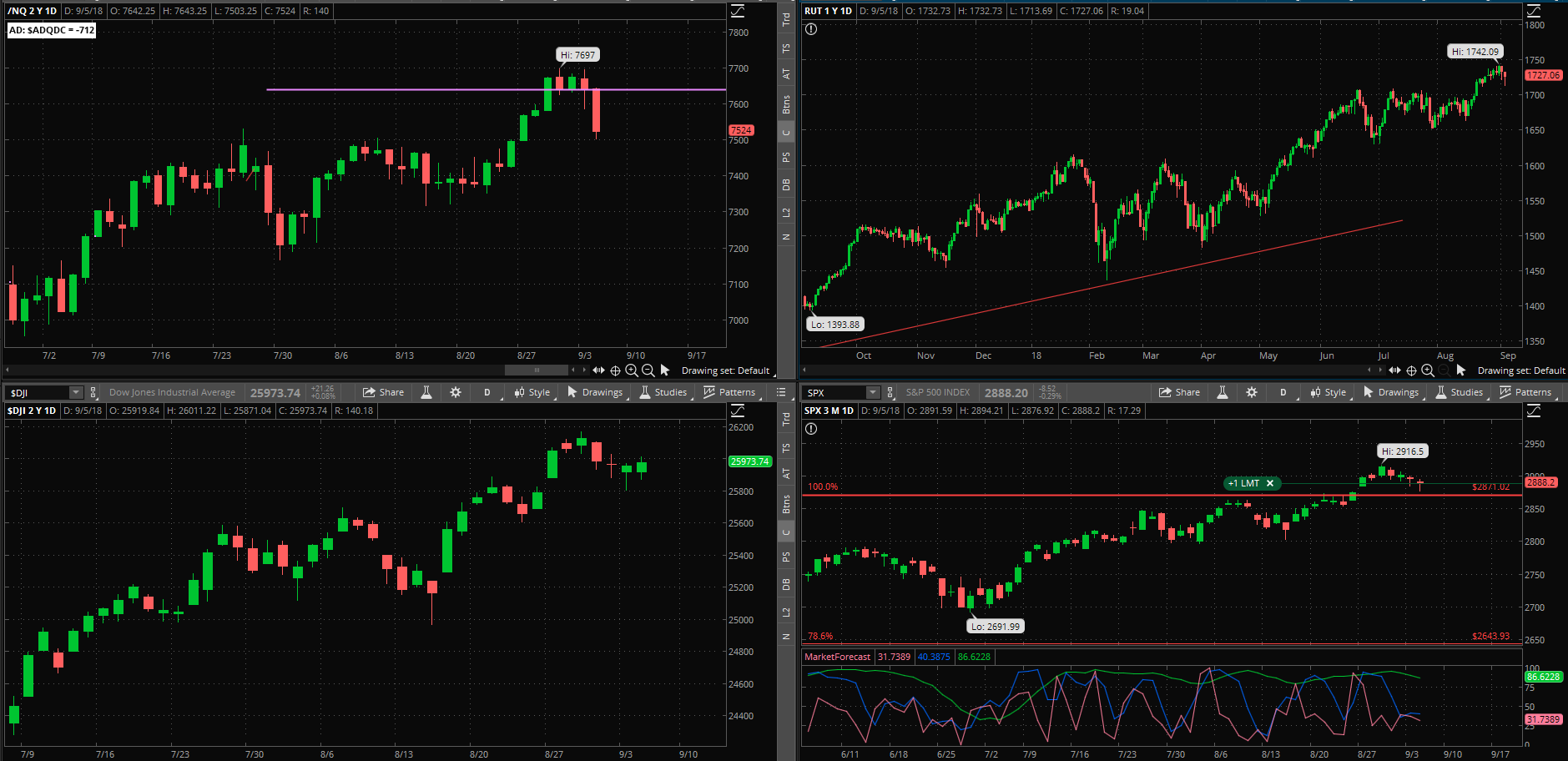Open the list menu icon in $DJI toolbar

tap(781, 392)
